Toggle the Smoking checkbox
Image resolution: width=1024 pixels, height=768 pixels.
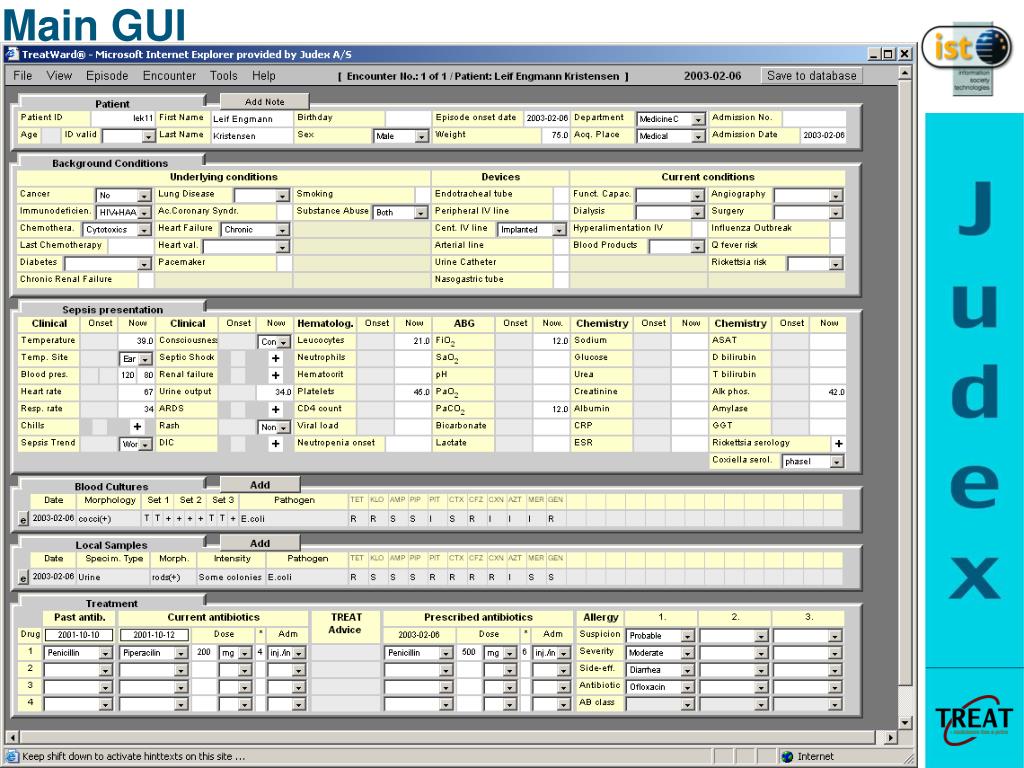tap(423, 195)
